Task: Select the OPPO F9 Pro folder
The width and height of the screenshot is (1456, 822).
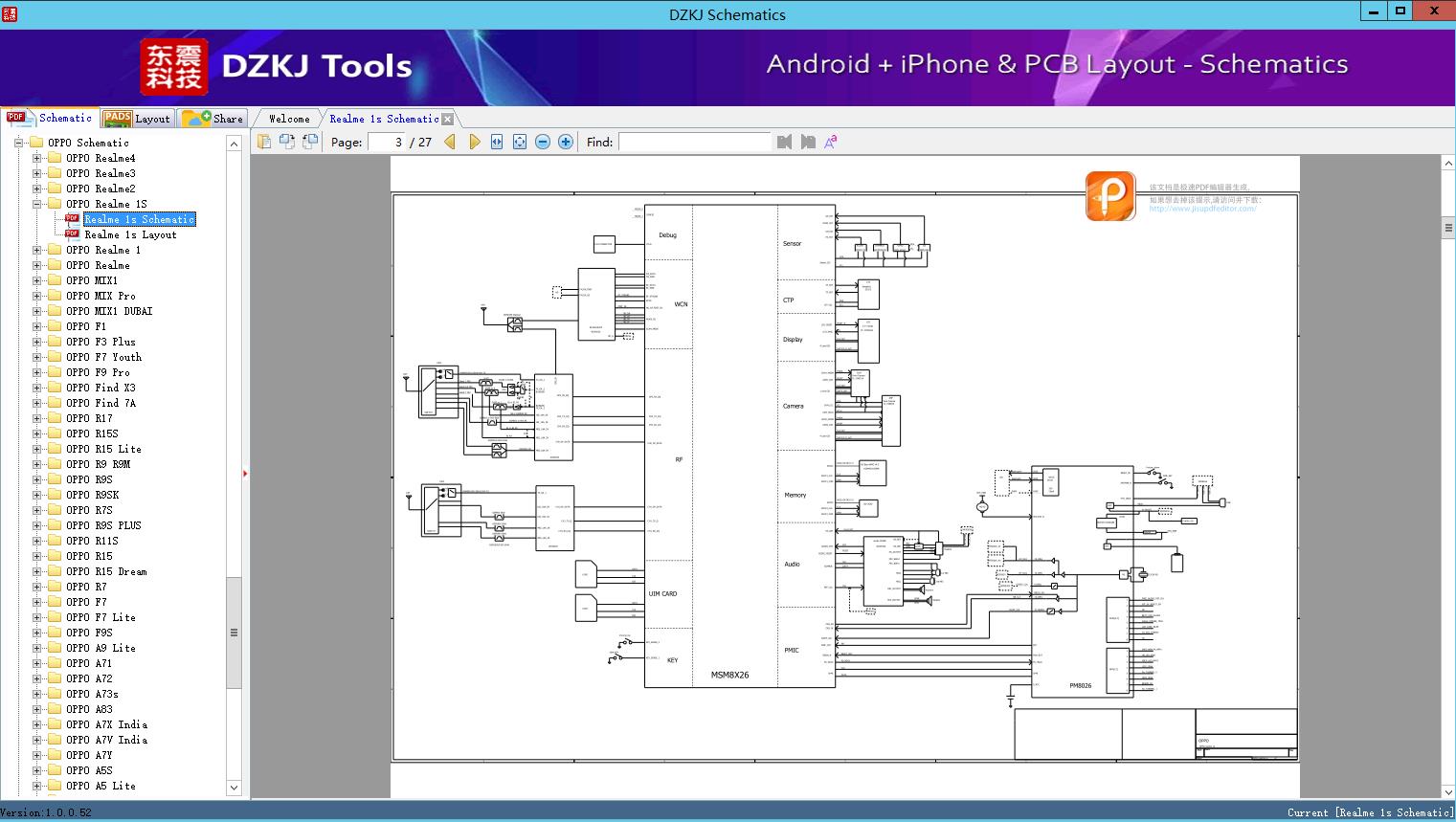Action: tap(98, 372)
